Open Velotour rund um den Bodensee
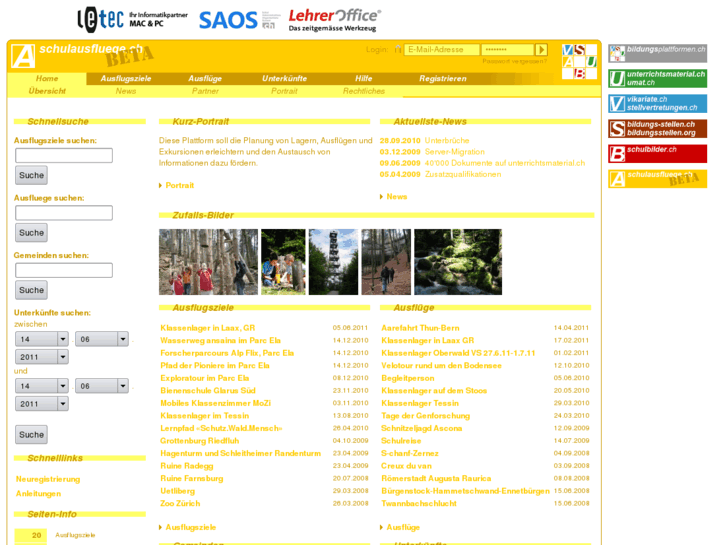The image size is (727, 545). 441,365
